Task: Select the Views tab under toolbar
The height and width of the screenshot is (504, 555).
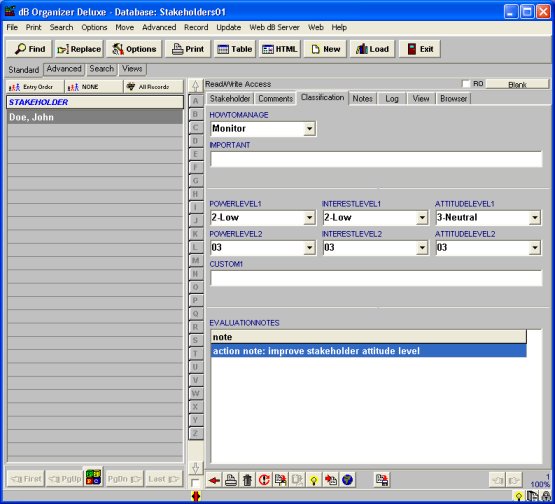Action: (132, 69)
